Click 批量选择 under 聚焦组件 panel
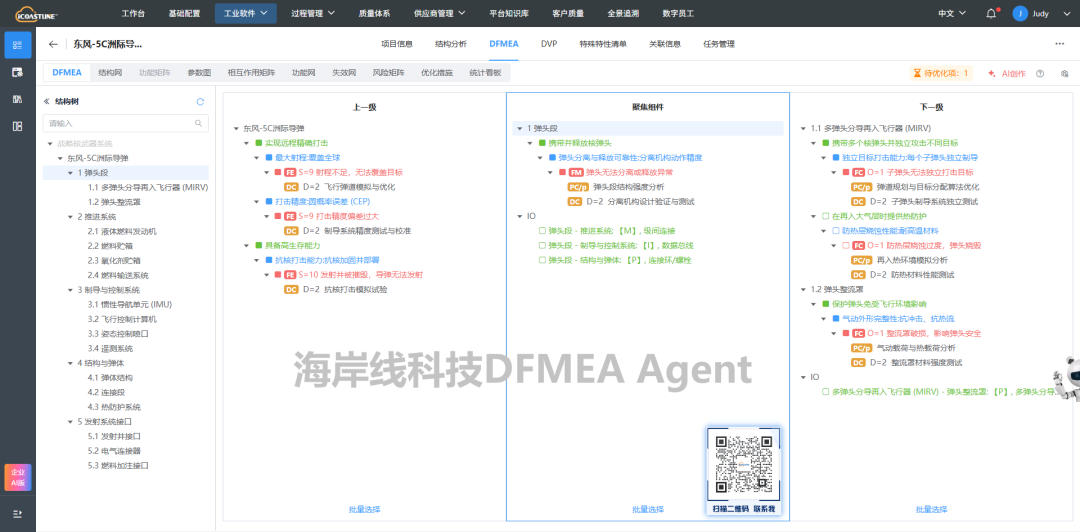The image size is (1080, 532). pos(648,509)
